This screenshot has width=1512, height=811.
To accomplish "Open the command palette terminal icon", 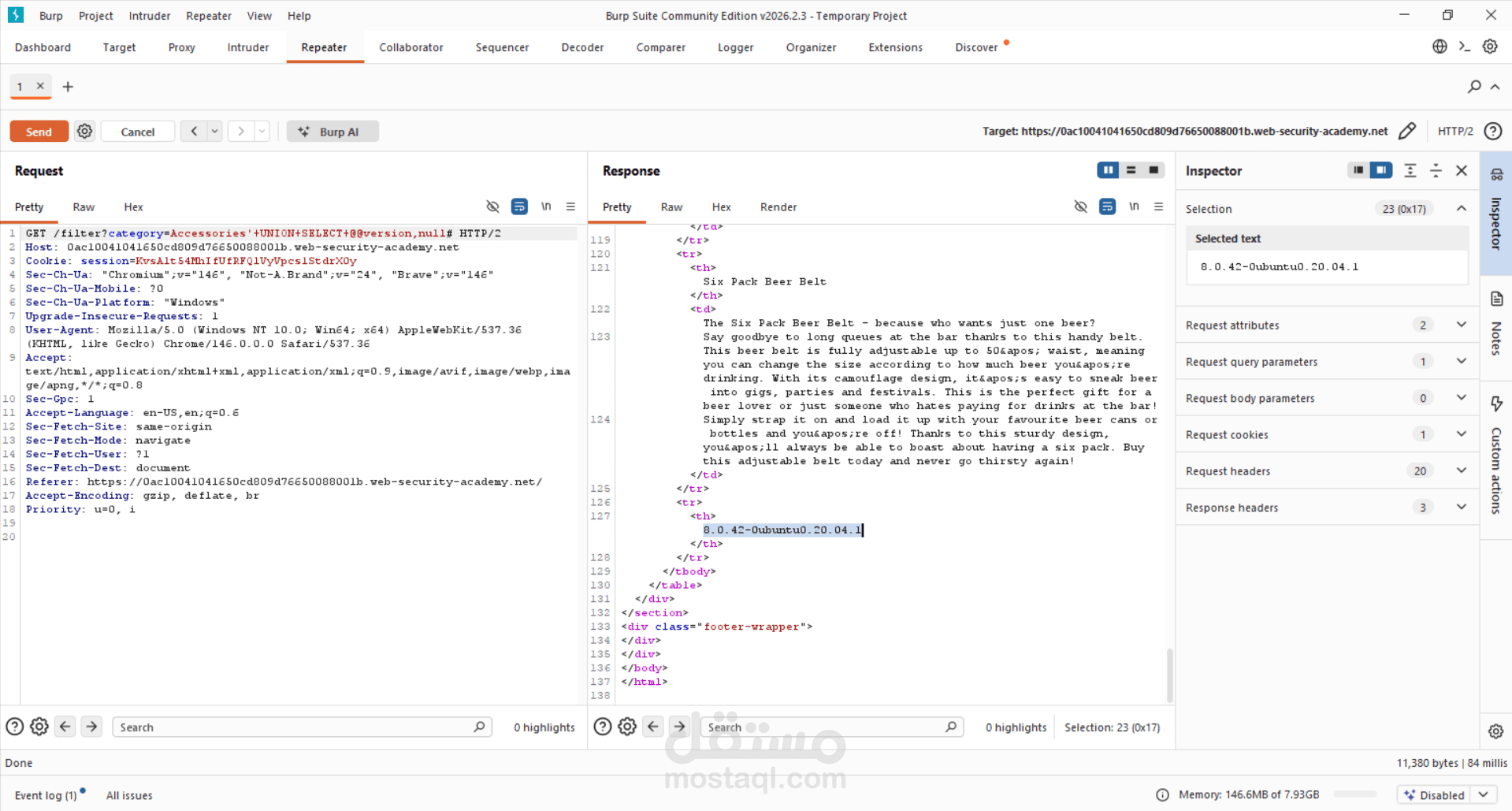I will 1465,47.
